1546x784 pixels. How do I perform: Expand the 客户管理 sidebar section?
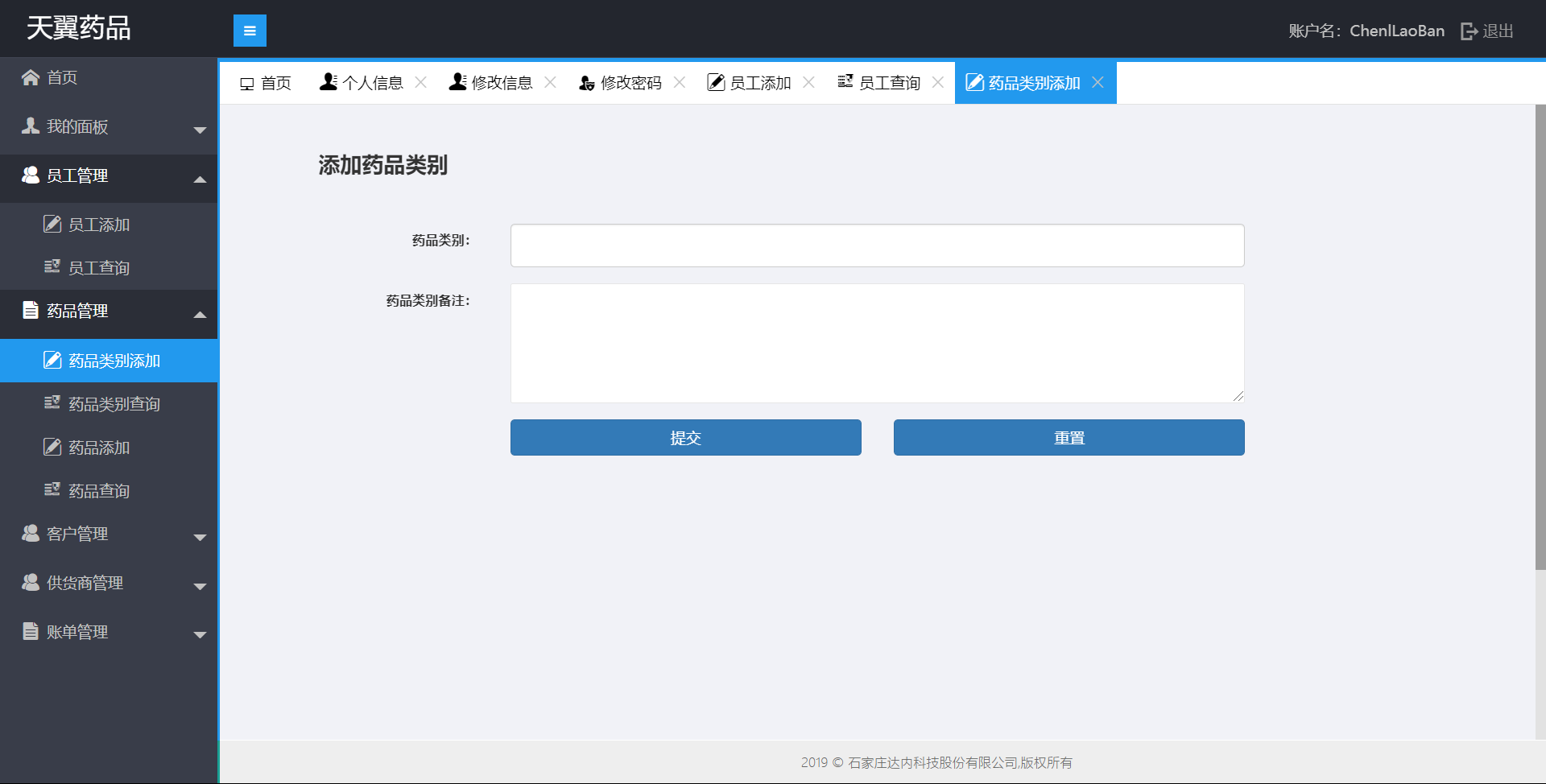(x=109, y=534)
